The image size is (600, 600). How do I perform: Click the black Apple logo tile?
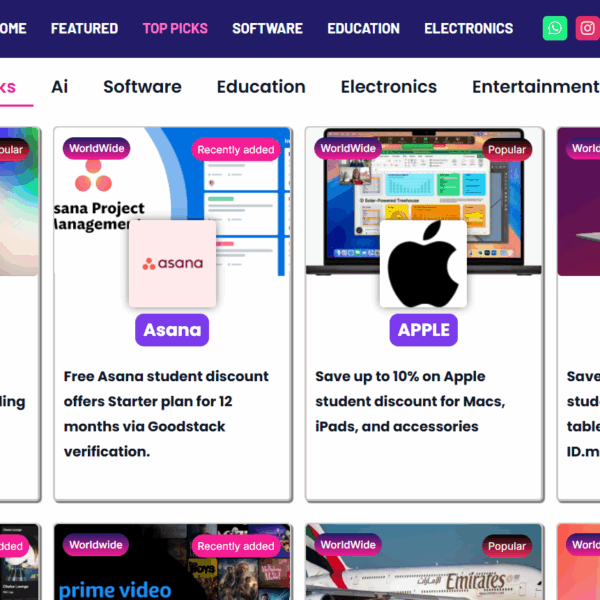coord(423,264)
